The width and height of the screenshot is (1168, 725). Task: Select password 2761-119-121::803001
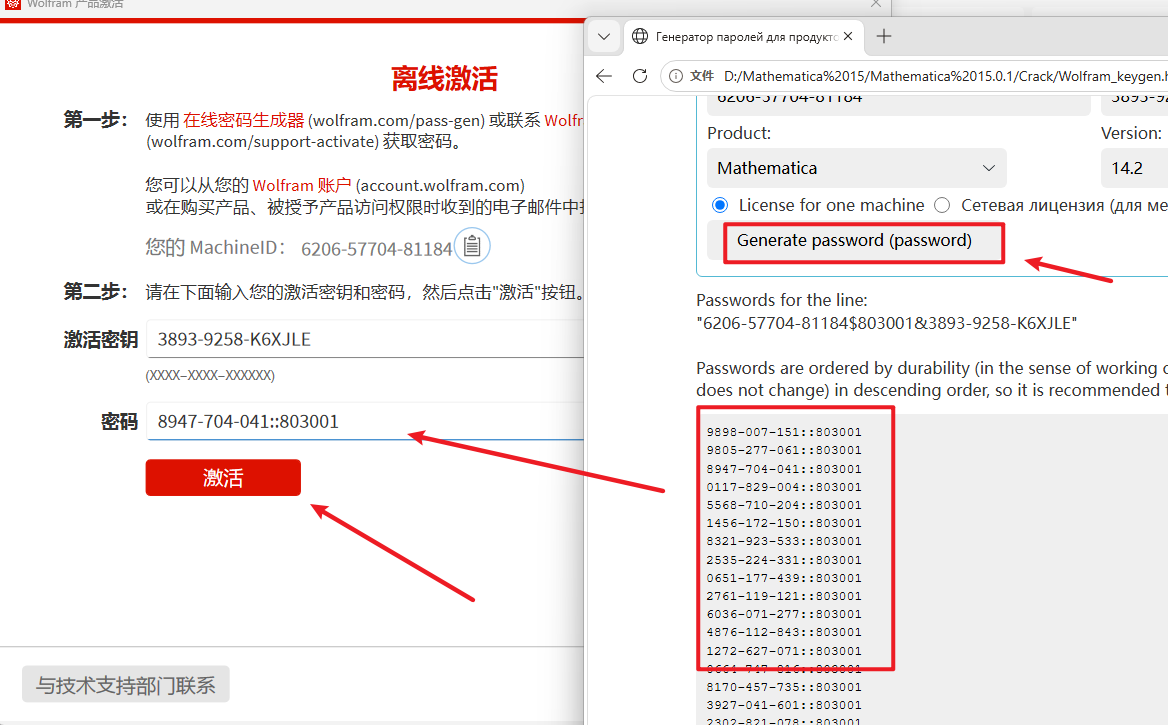click(x=784, y=596)
